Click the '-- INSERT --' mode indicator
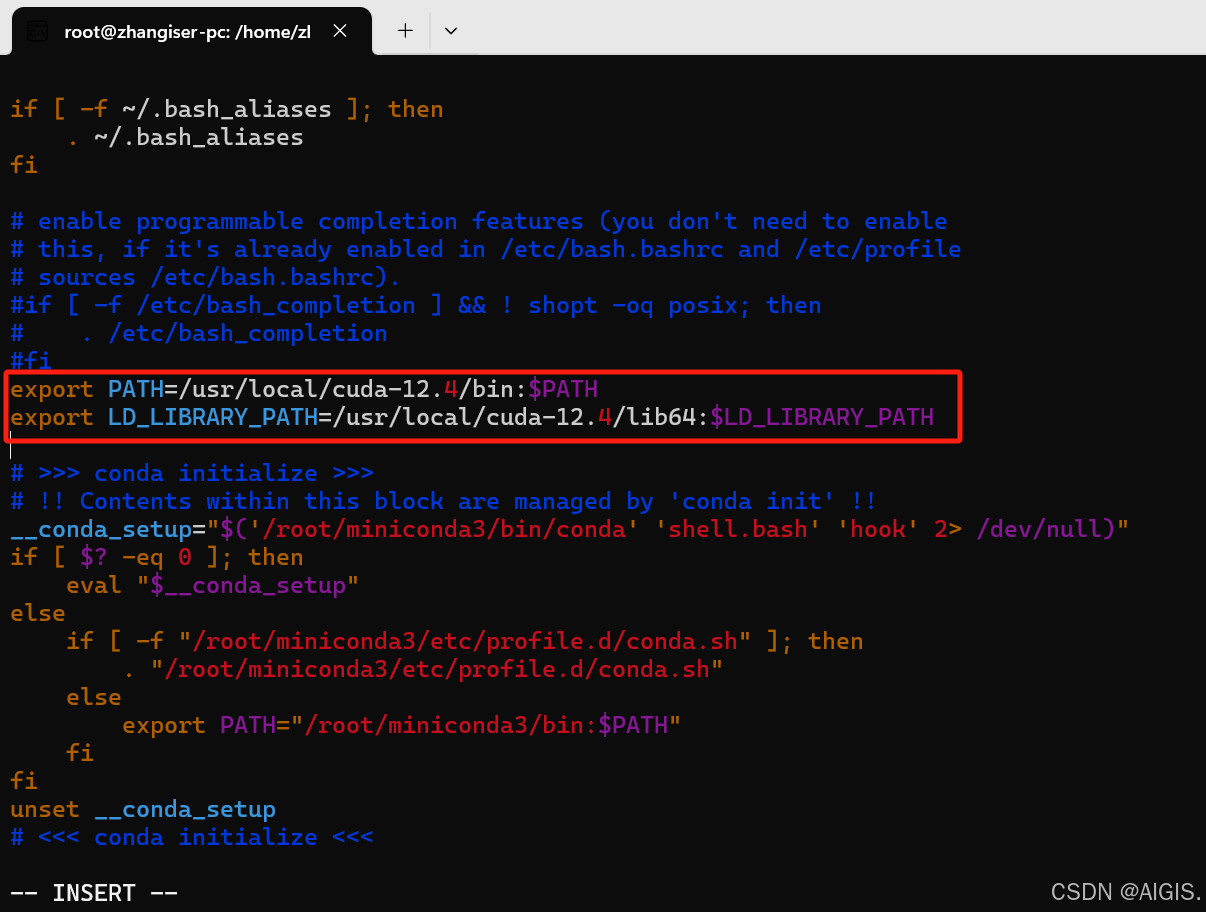This screenshot has width=1206, height=912. tap(94, 893)
